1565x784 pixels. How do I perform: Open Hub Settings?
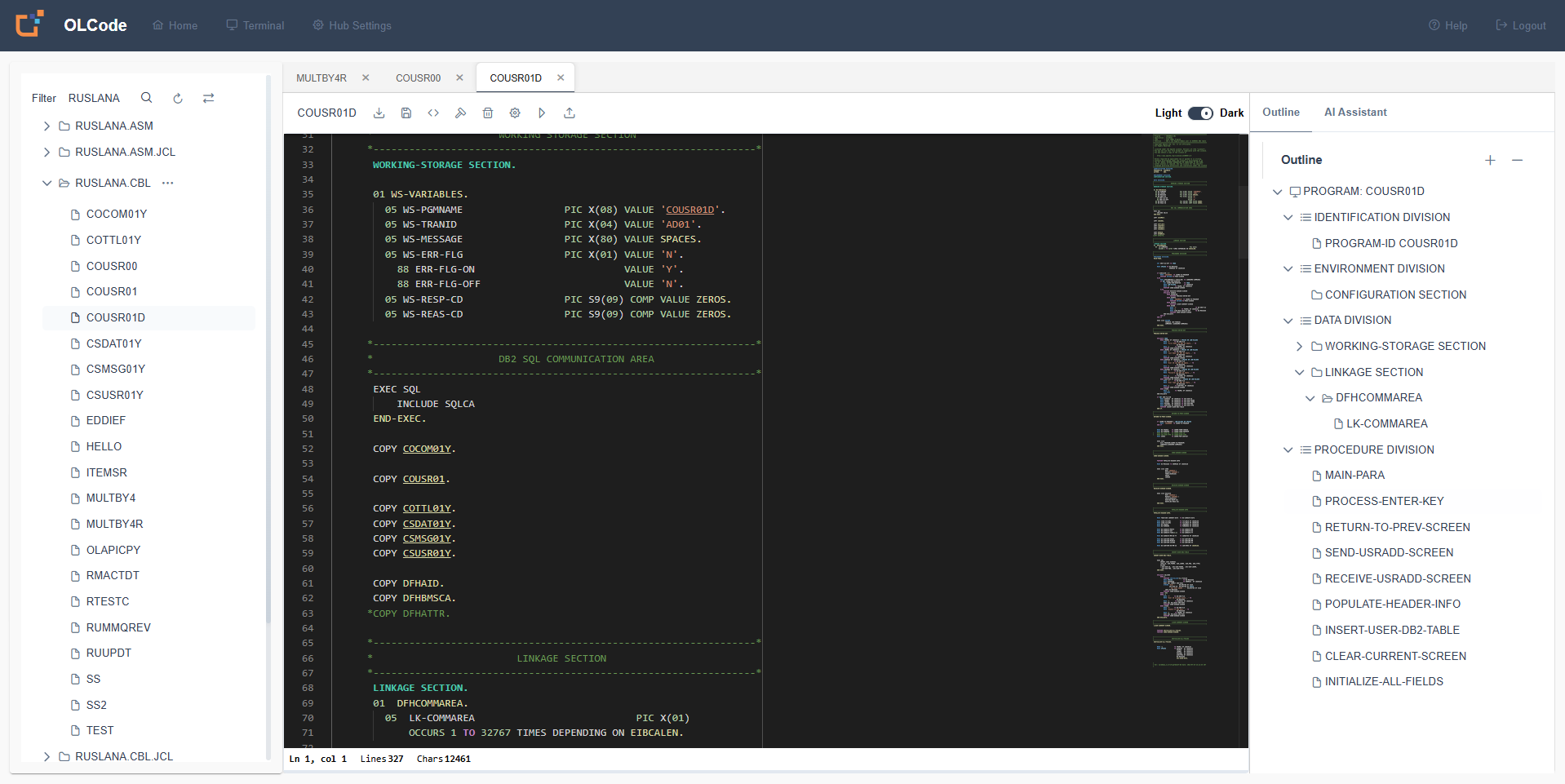[352, 25]
